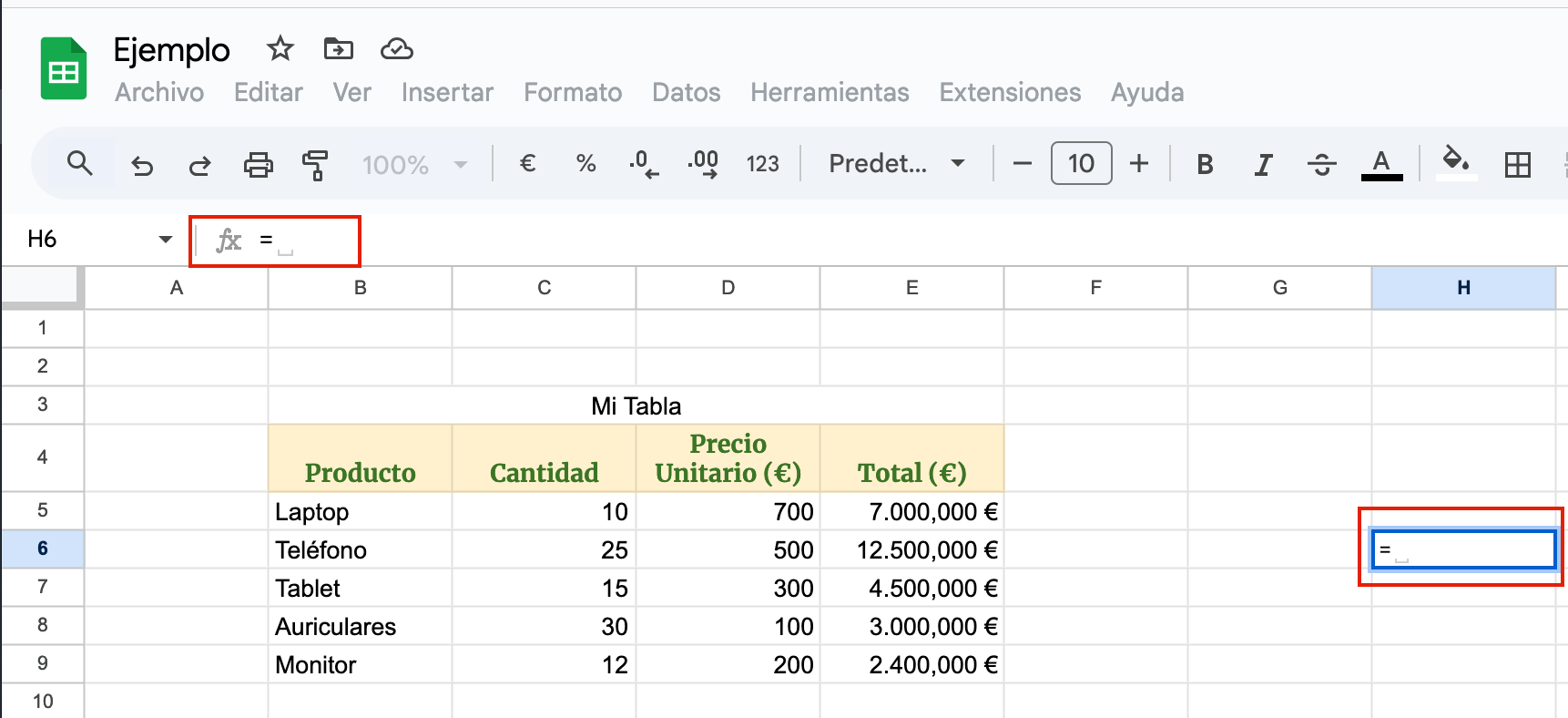Undo the last action

[x=142, y=165]
